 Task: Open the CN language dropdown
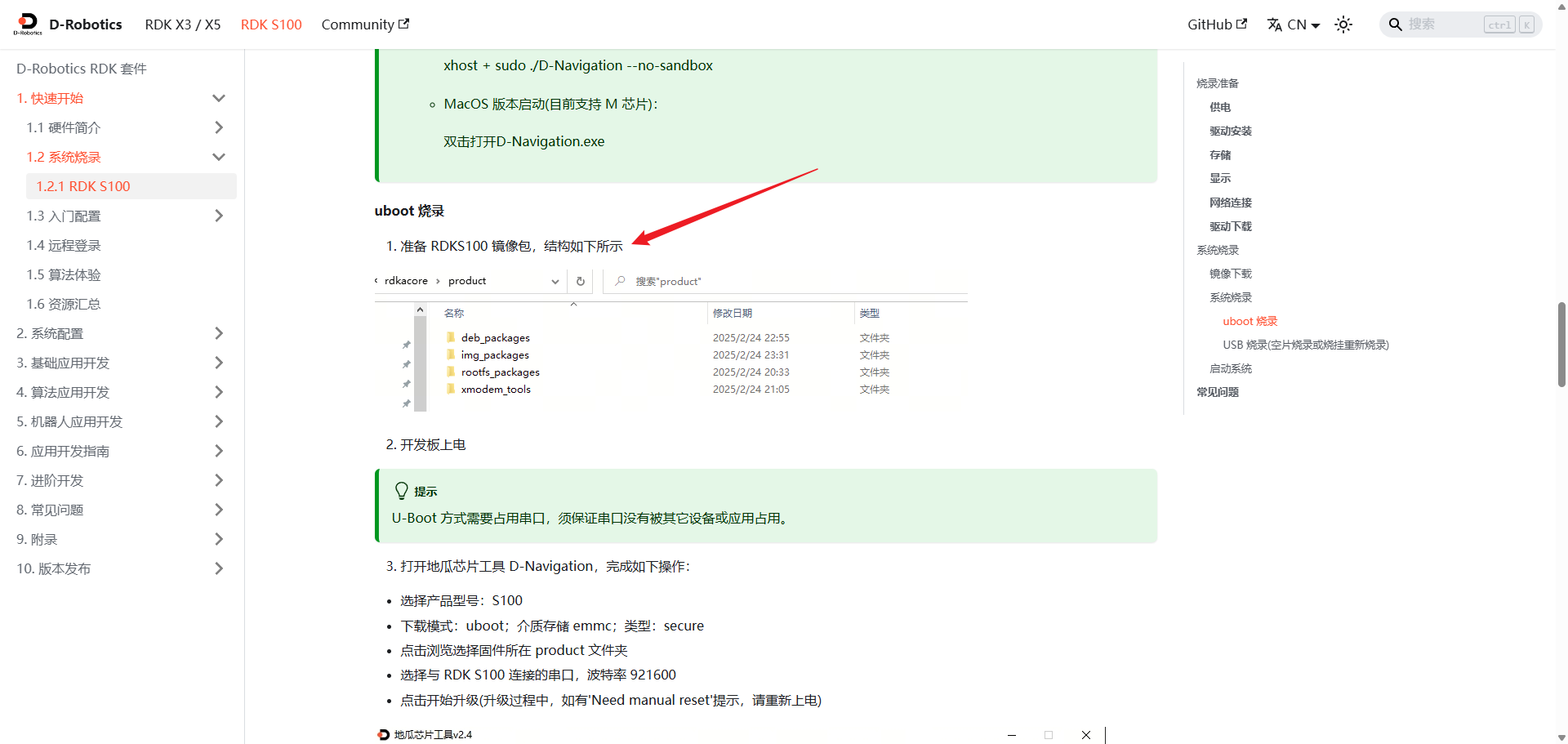(x=1294, y=25)
